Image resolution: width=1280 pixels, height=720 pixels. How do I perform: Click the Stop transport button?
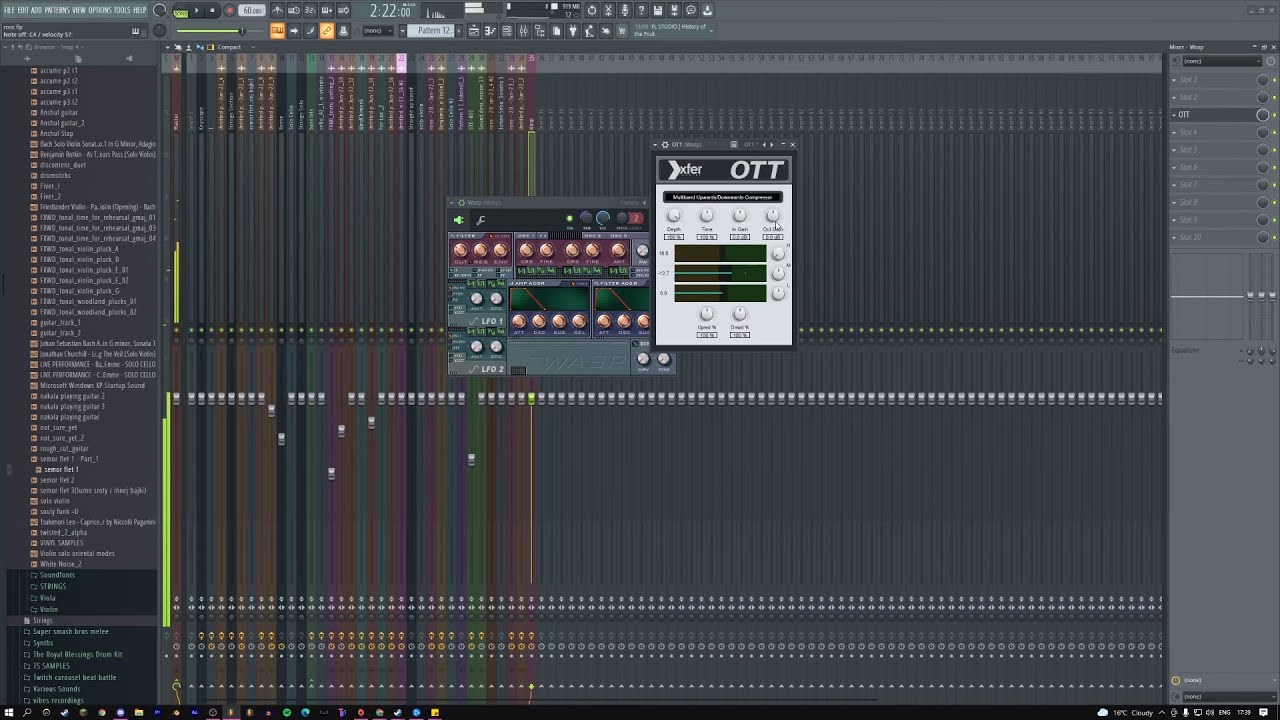point(212,10)
